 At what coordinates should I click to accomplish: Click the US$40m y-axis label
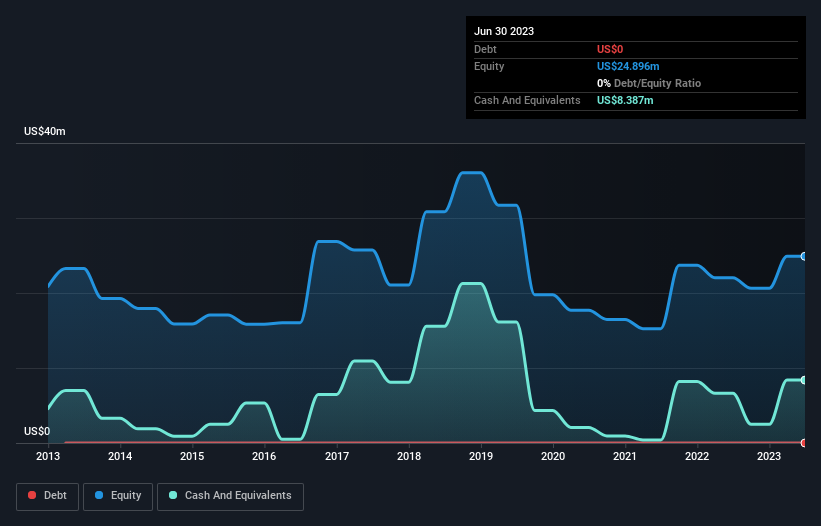tap(45, 131)
